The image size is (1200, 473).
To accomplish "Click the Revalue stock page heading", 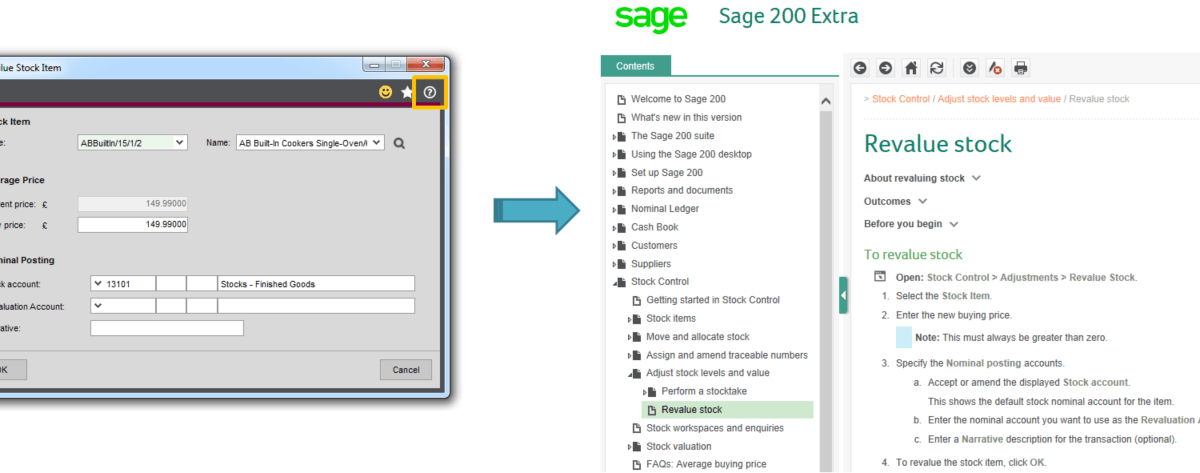I will click(x=938, y=143).
